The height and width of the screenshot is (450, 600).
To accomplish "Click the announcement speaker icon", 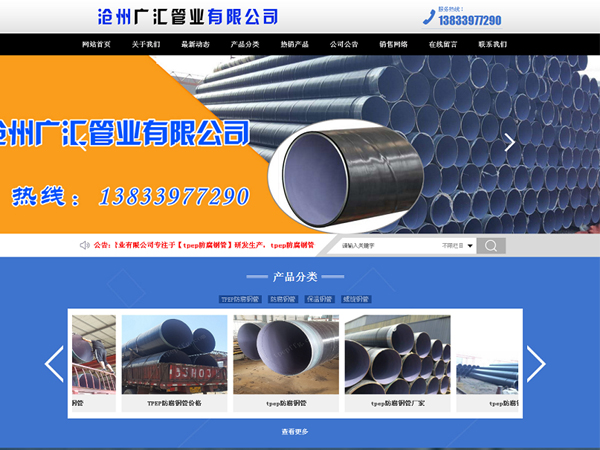I will pyautogui.click(x=83, y=245).
